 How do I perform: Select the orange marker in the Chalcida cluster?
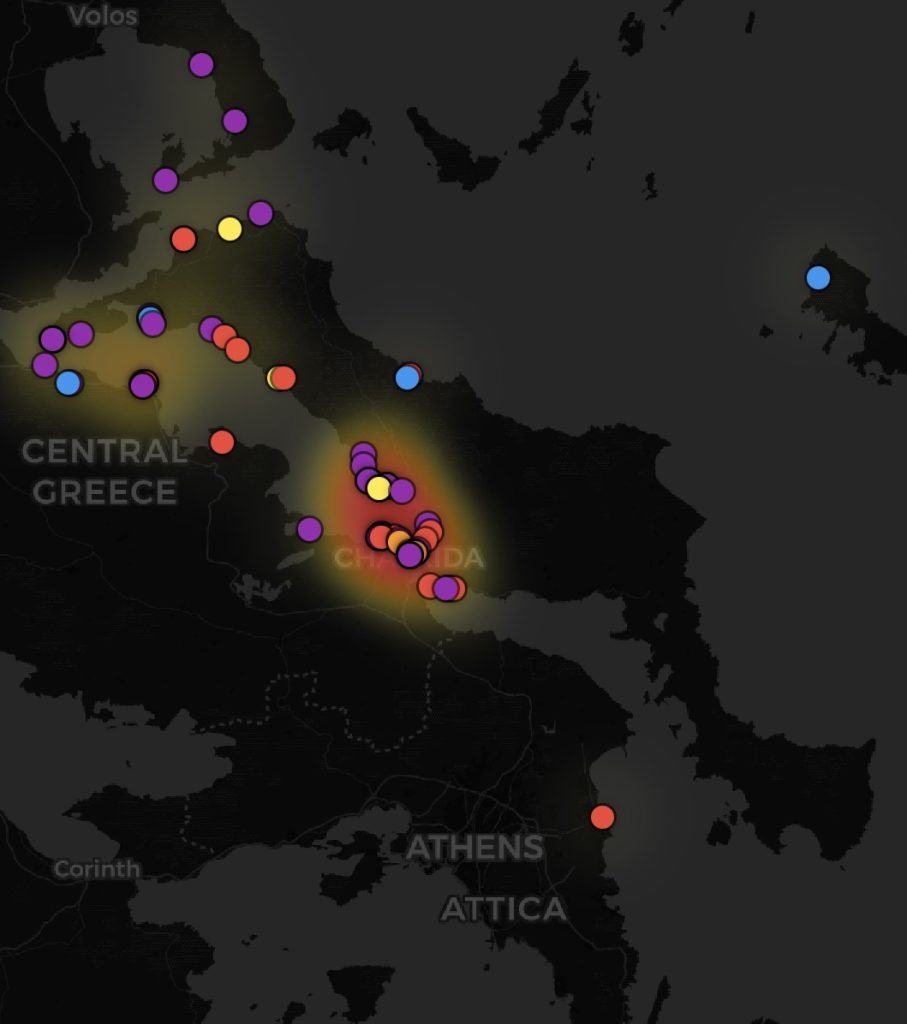coord(398,541)
